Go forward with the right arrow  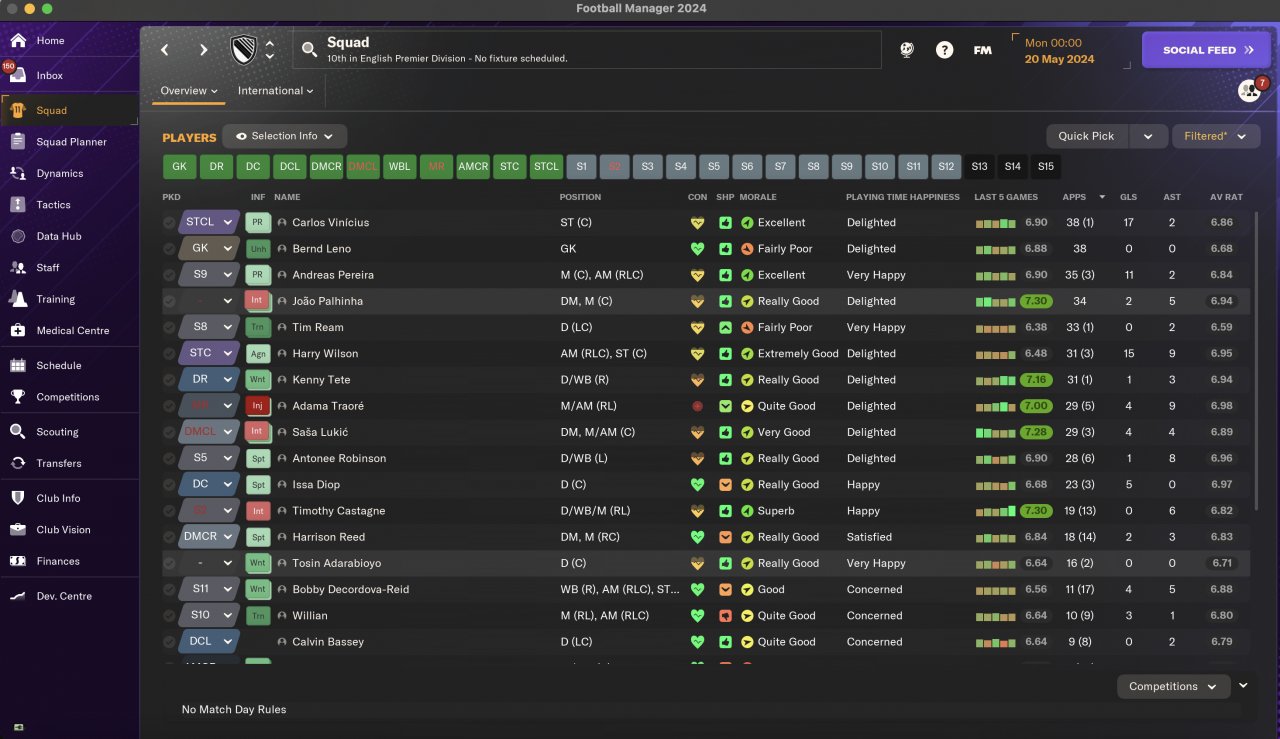[x=204, y=50]
